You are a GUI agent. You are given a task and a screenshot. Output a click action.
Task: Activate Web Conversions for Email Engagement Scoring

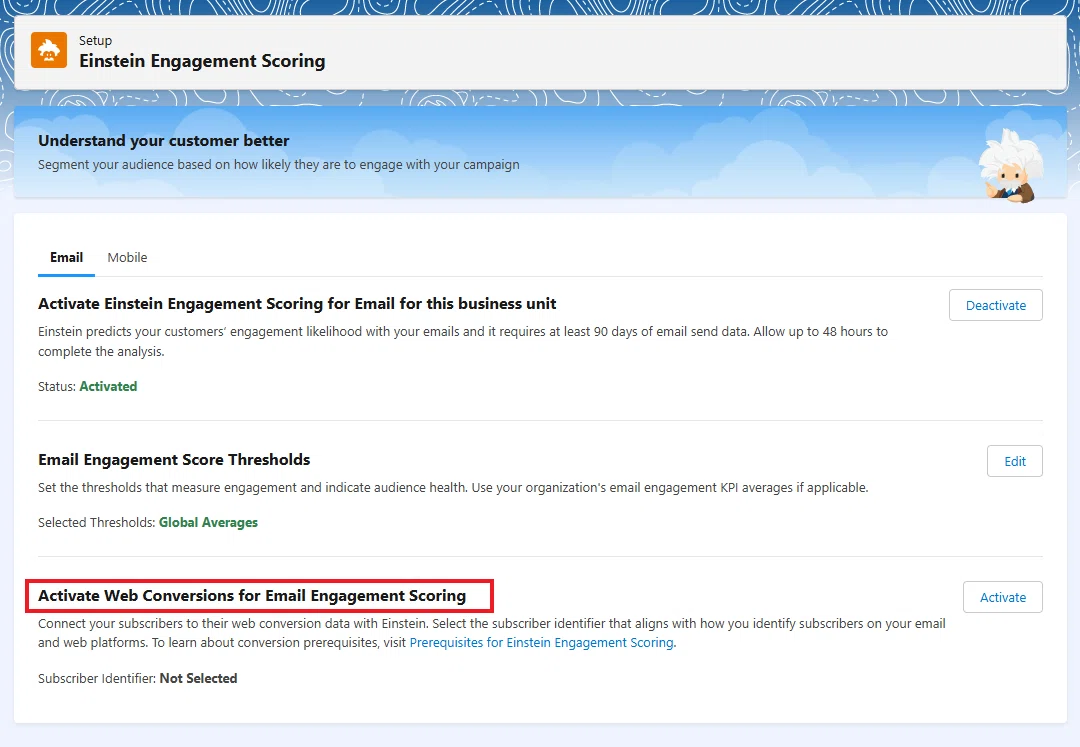tap(1002, 598)
